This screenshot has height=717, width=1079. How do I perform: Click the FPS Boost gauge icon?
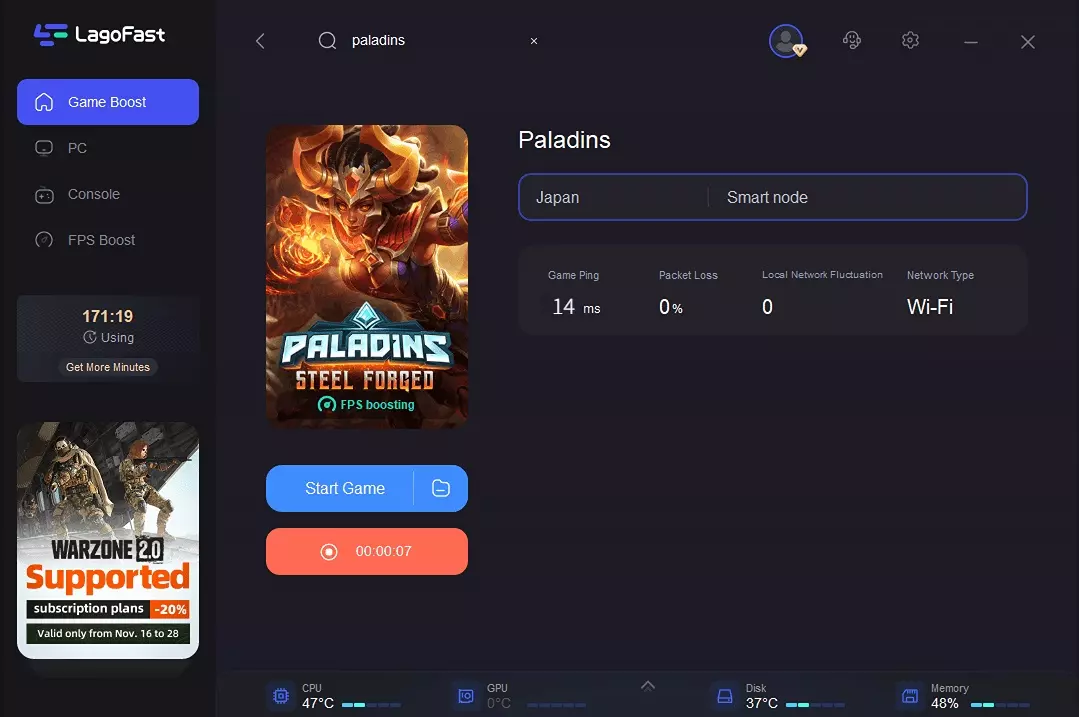coord(44,240)
